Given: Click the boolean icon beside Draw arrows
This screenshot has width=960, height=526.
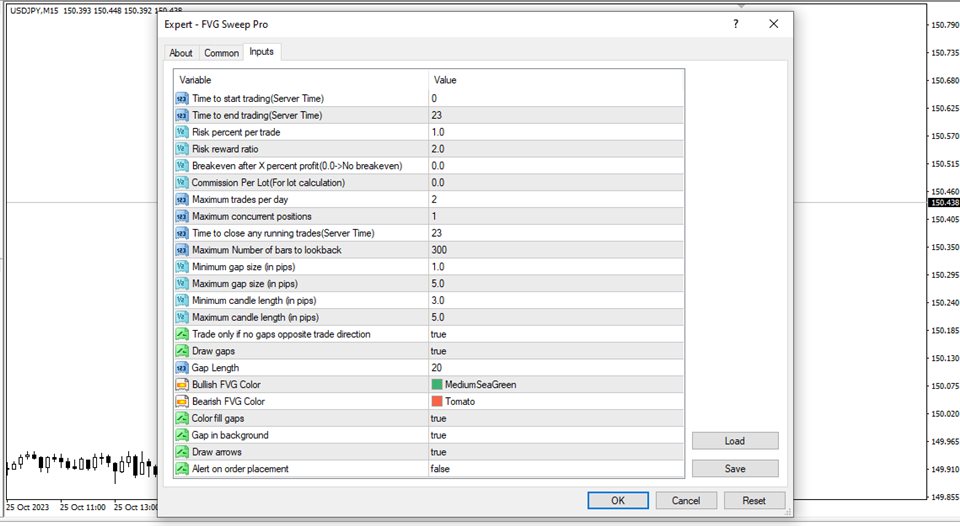Looking at the screenshot, I should click(182, 452).
